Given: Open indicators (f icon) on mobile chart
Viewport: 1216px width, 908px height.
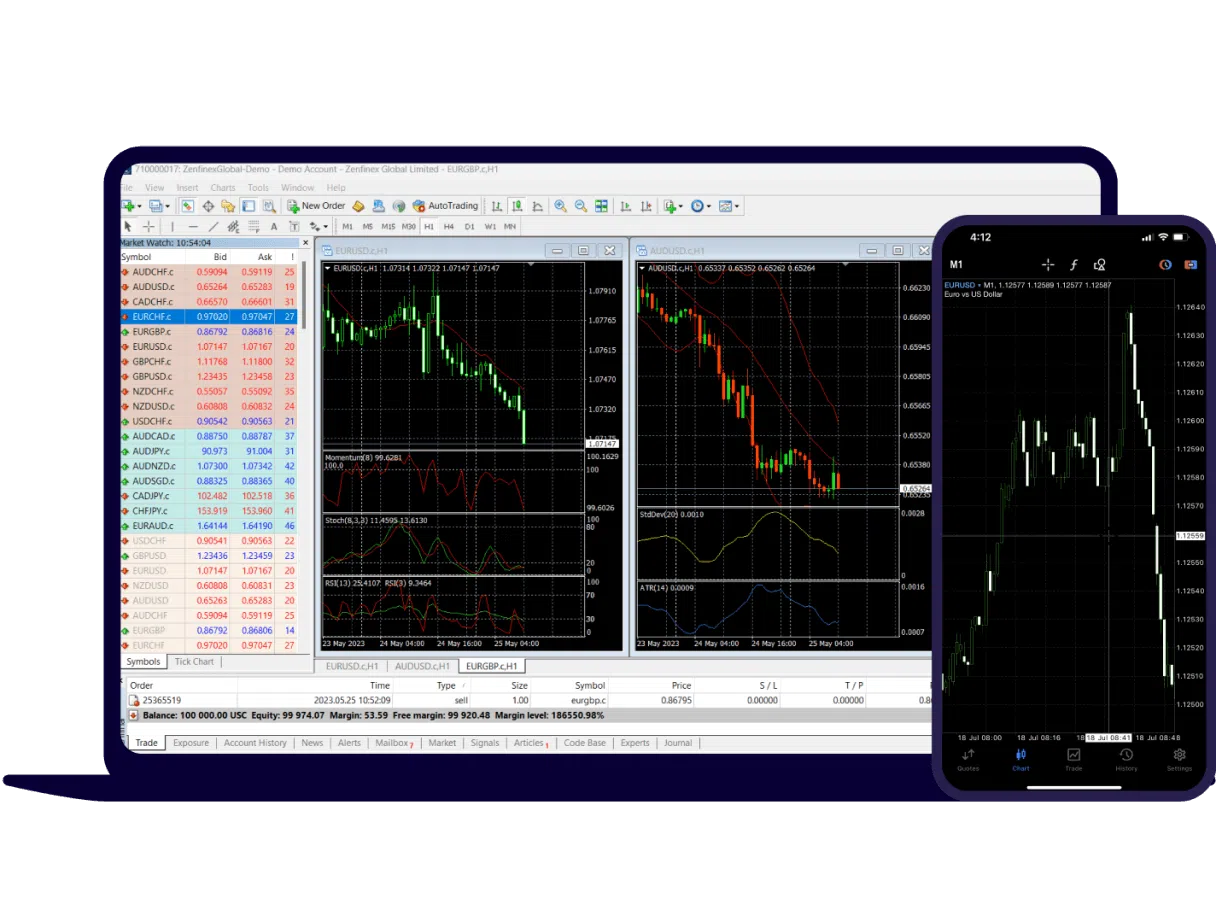Looking at the screenshot, I should click(x=1074, y=265).
